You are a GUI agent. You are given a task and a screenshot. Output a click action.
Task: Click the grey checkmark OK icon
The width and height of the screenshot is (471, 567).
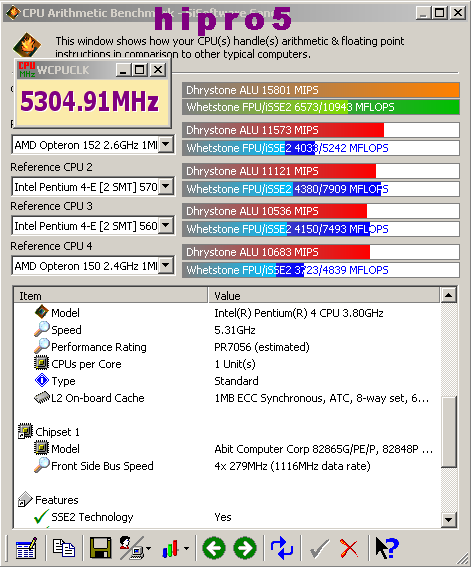coord(319,549)
